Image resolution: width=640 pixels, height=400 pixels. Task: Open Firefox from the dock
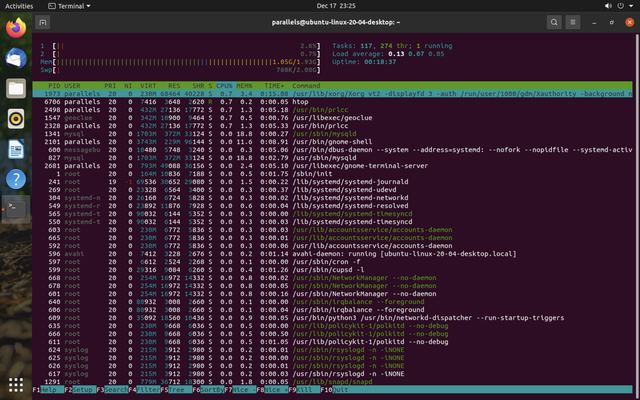coord(16,28)
